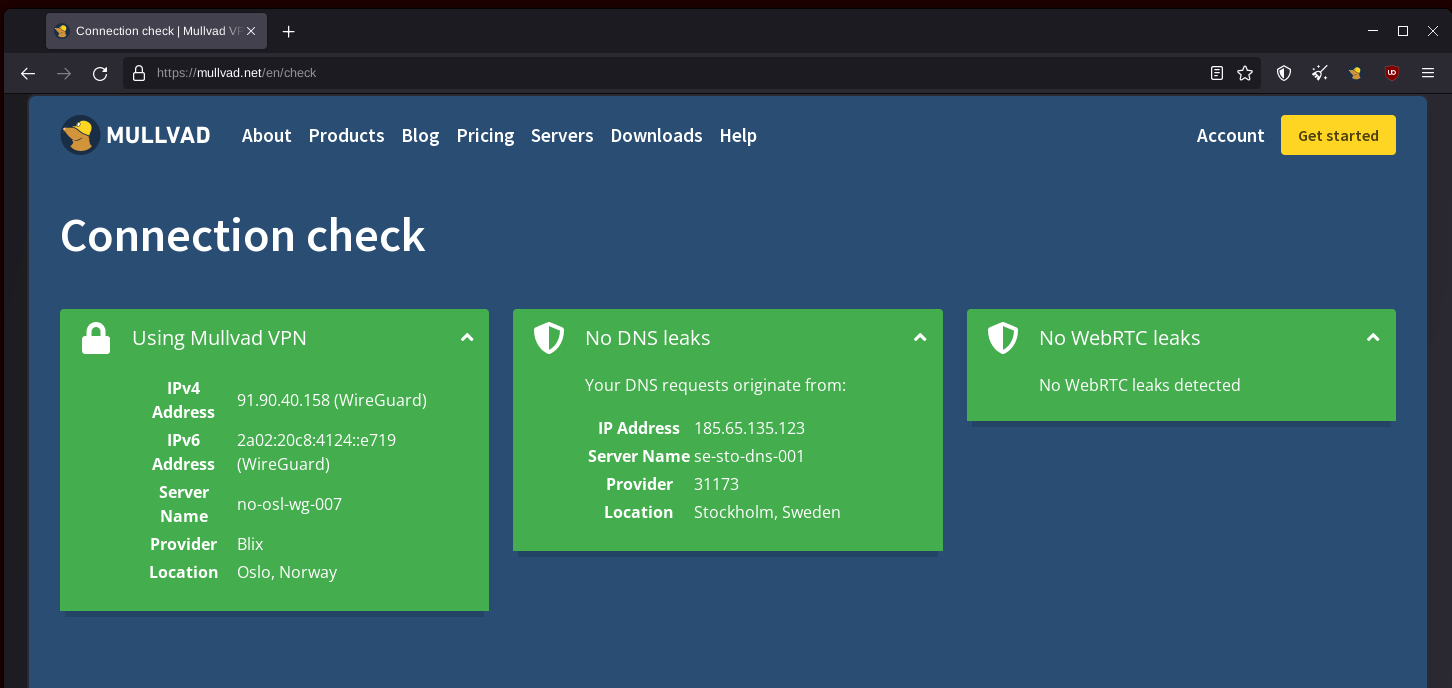Open the Servers navigation item
Screen dimensions: 1452x688
point(562,135)
